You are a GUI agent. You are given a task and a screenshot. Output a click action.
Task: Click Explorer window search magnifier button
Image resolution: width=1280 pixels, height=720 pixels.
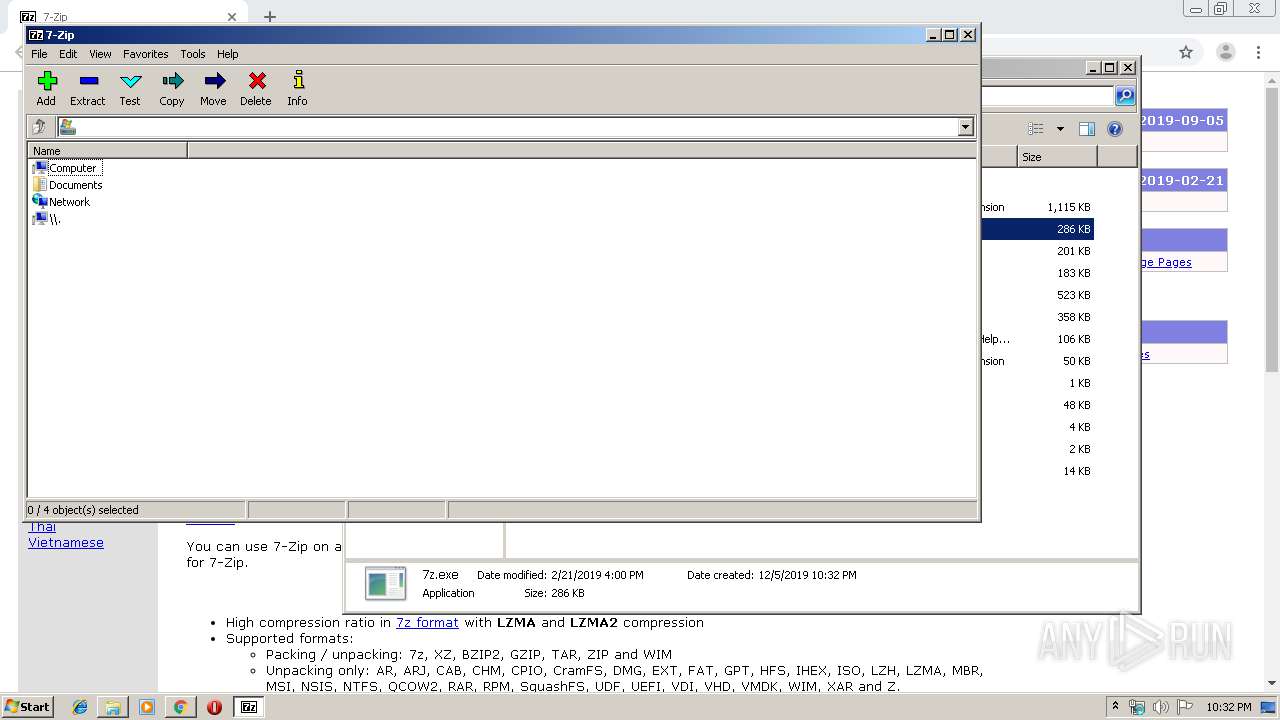(1125, 95)
